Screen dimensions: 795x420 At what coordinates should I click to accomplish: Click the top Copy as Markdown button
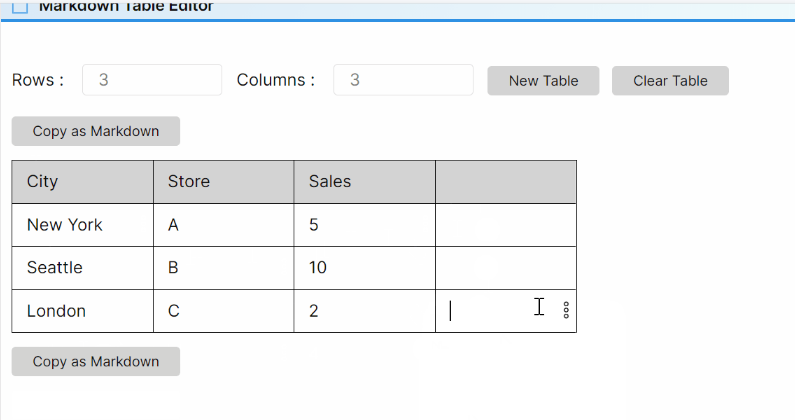click(96, 131)
